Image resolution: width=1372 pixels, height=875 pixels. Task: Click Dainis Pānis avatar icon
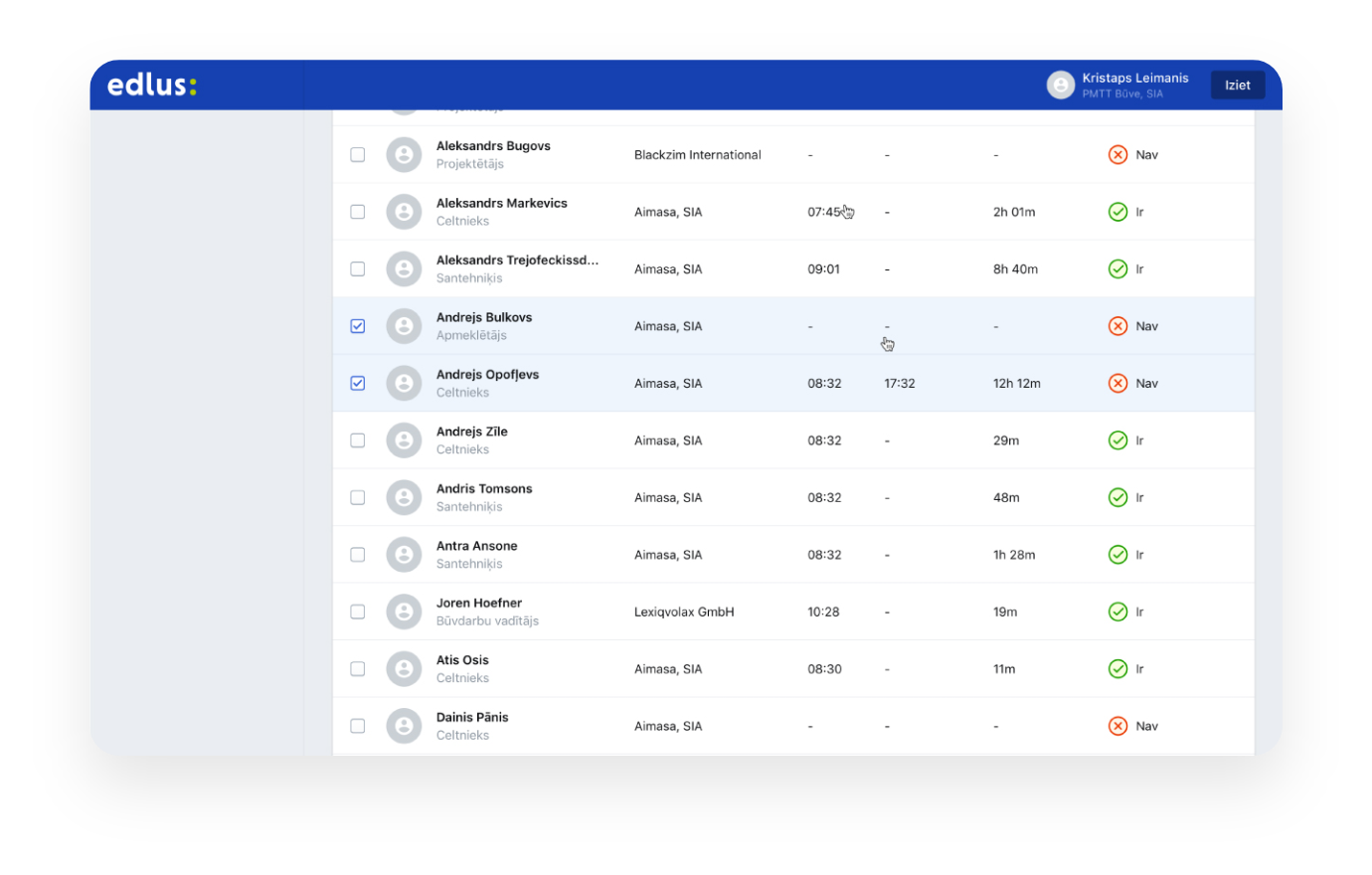point(404,727)
